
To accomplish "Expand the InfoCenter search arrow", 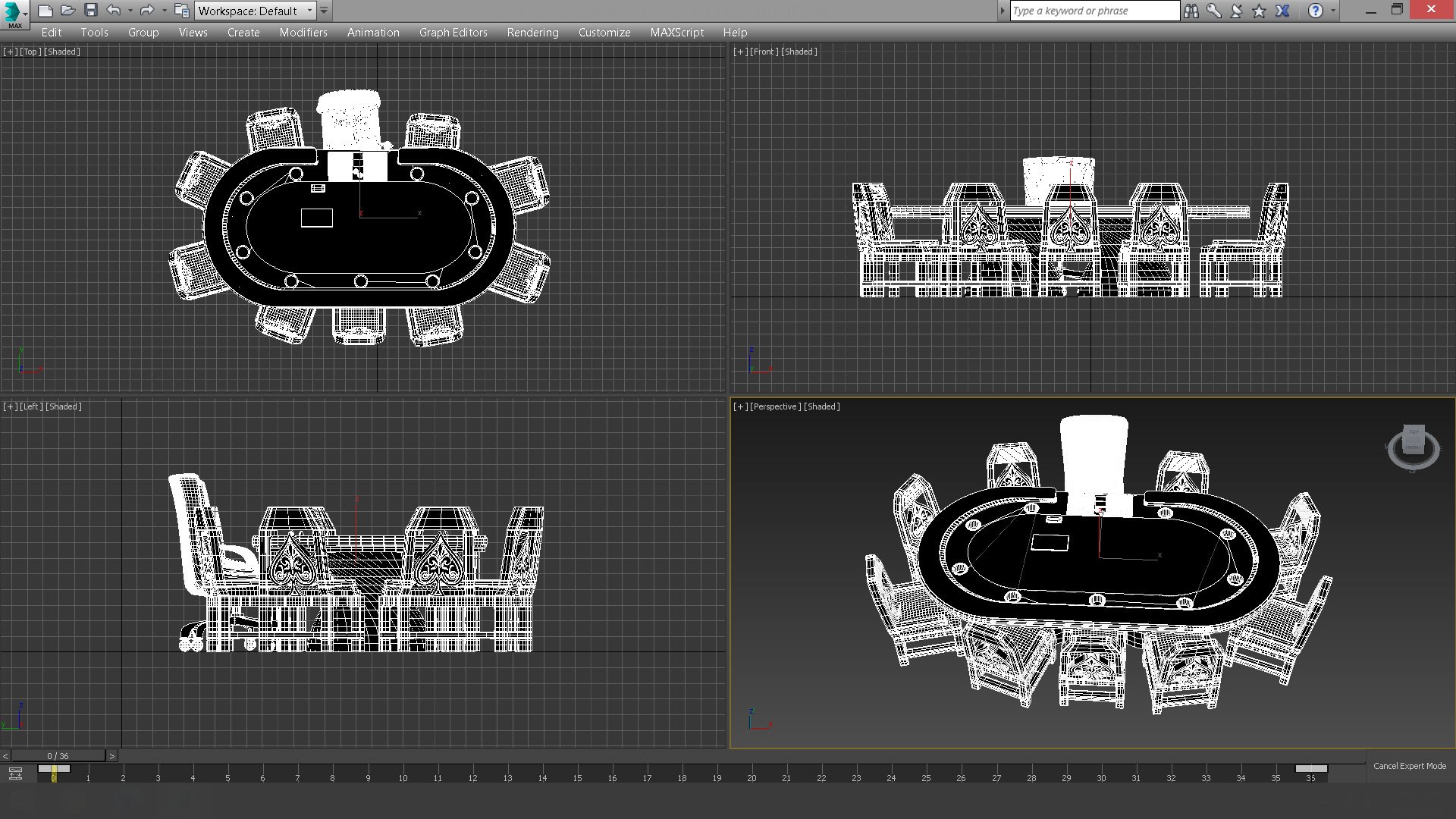I will [x=1003, y=11].
